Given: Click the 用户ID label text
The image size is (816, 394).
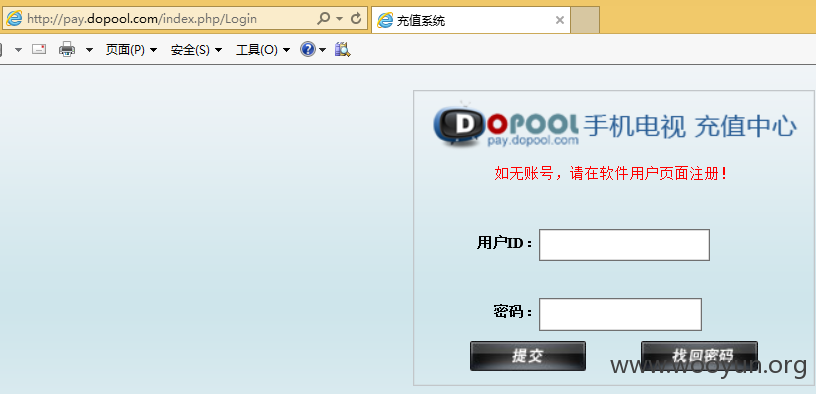Looking at the screenshot, I should (x=504, y=243).
